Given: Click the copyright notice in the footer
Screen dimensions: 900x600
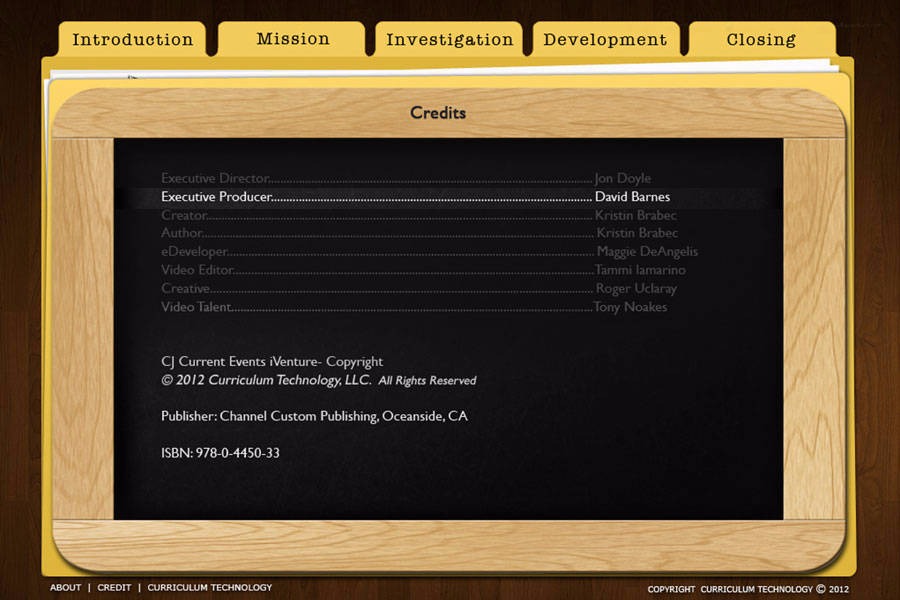Looking at the screenshot, I should (748, 589).
